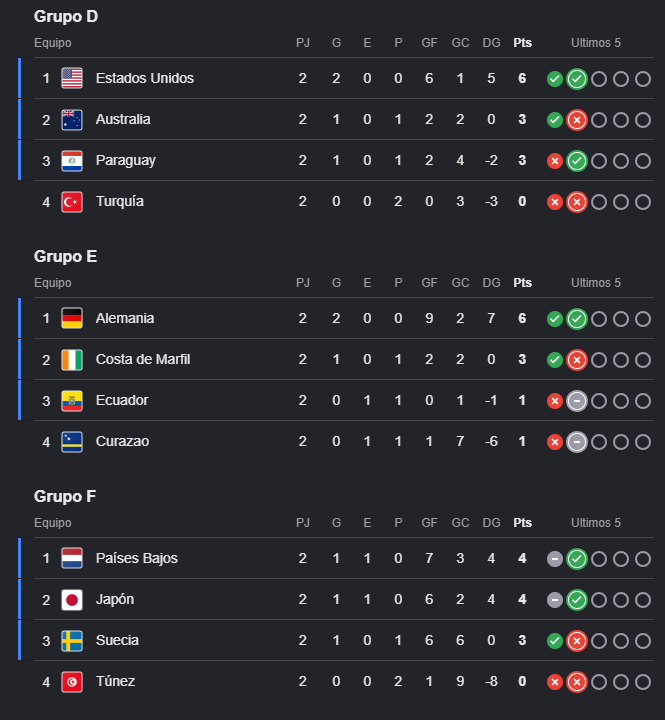Image resolution: width=665 pixels, height=720 pixels.
Task: Click the Estados Unidos flag icon
Action: (72, 78)
